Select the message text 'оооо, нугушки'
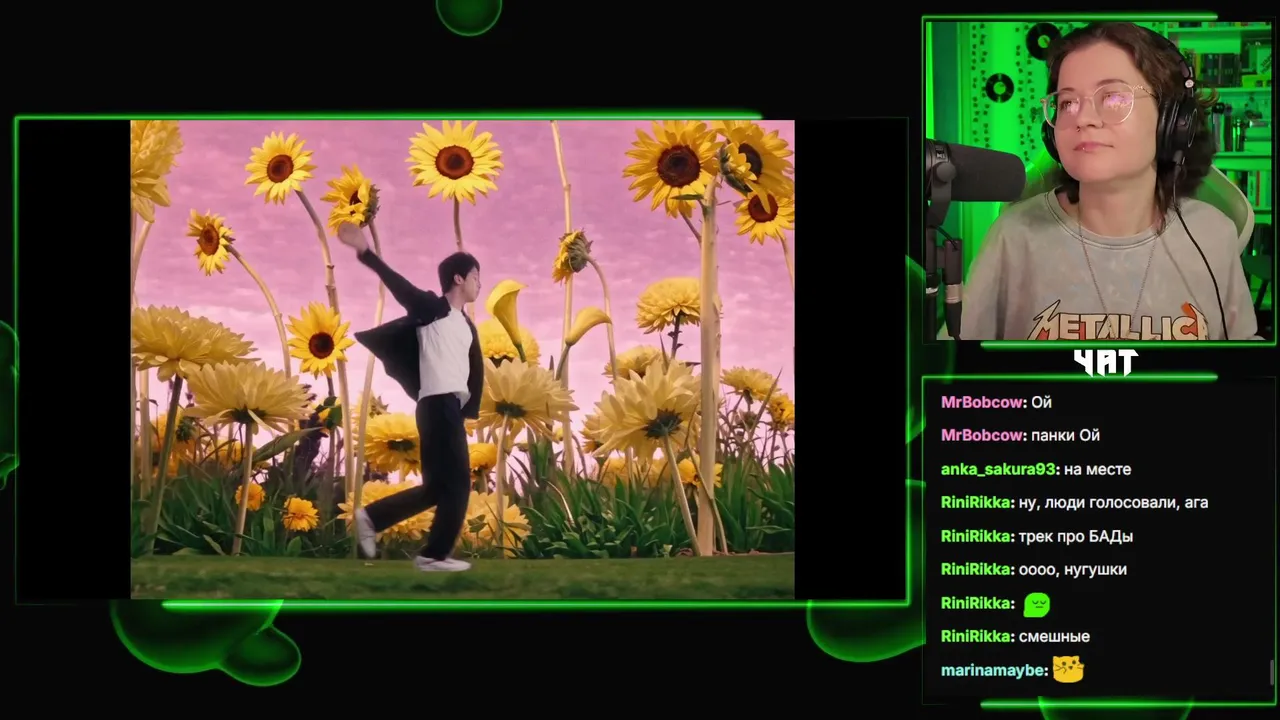1280x720 pixels. pyautogui.click(x=1073, y=569)
